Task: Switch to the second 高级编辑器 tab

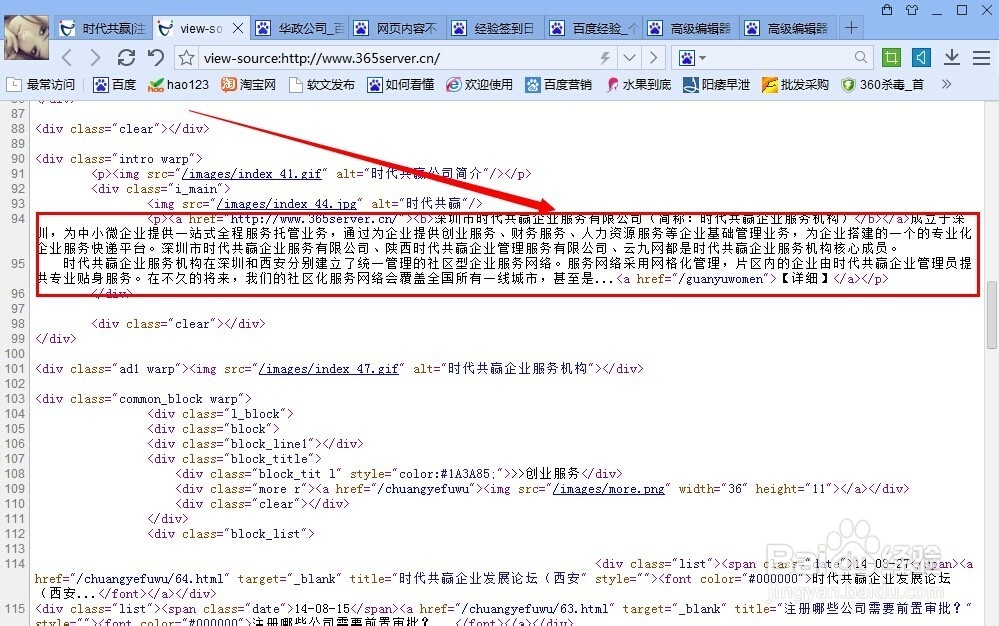Action: tap(789, 28)
